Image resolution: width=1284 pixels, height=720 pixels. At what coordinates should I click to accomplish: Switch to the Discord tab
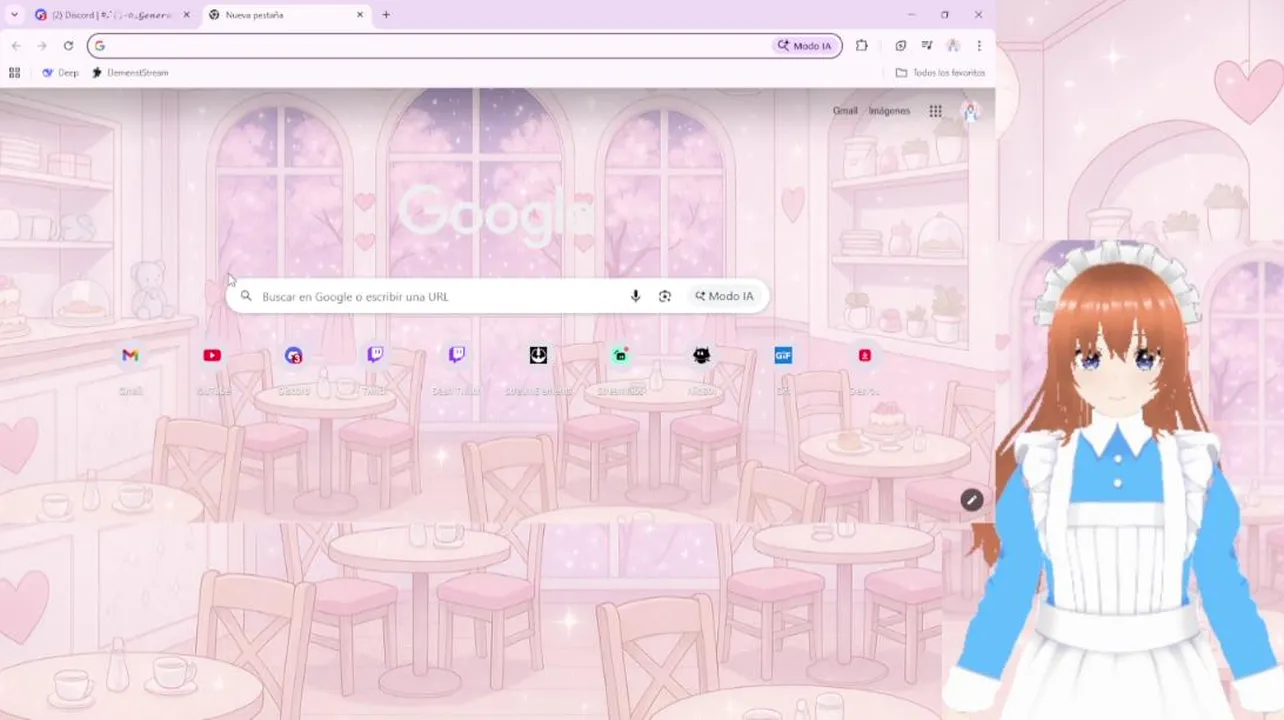pyautogui.click(x=111, y=15)
